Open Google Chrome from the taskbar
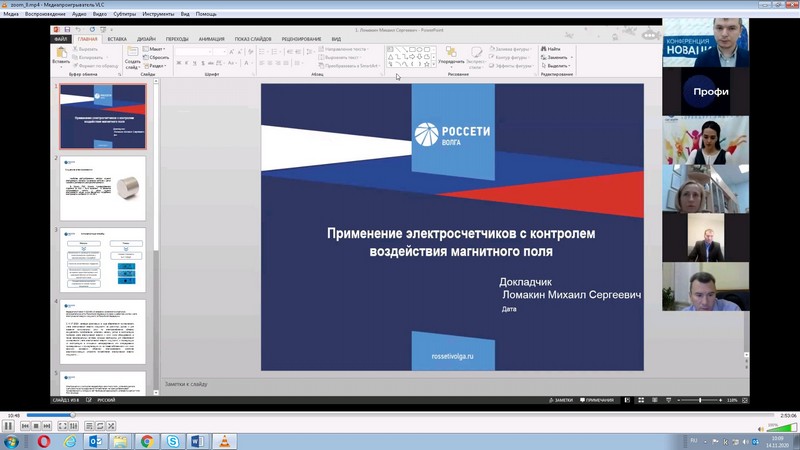The image size is (800, 450). 147,441
